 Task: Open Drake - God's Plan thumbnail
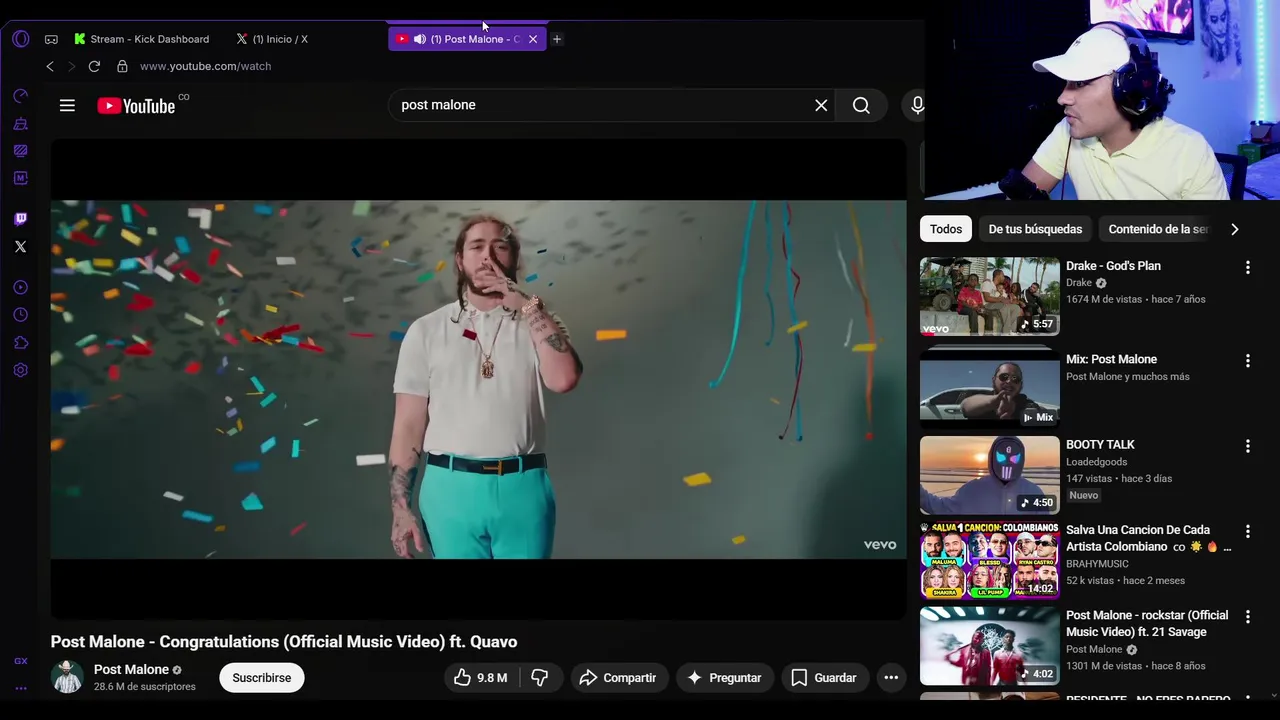(989, 296)
